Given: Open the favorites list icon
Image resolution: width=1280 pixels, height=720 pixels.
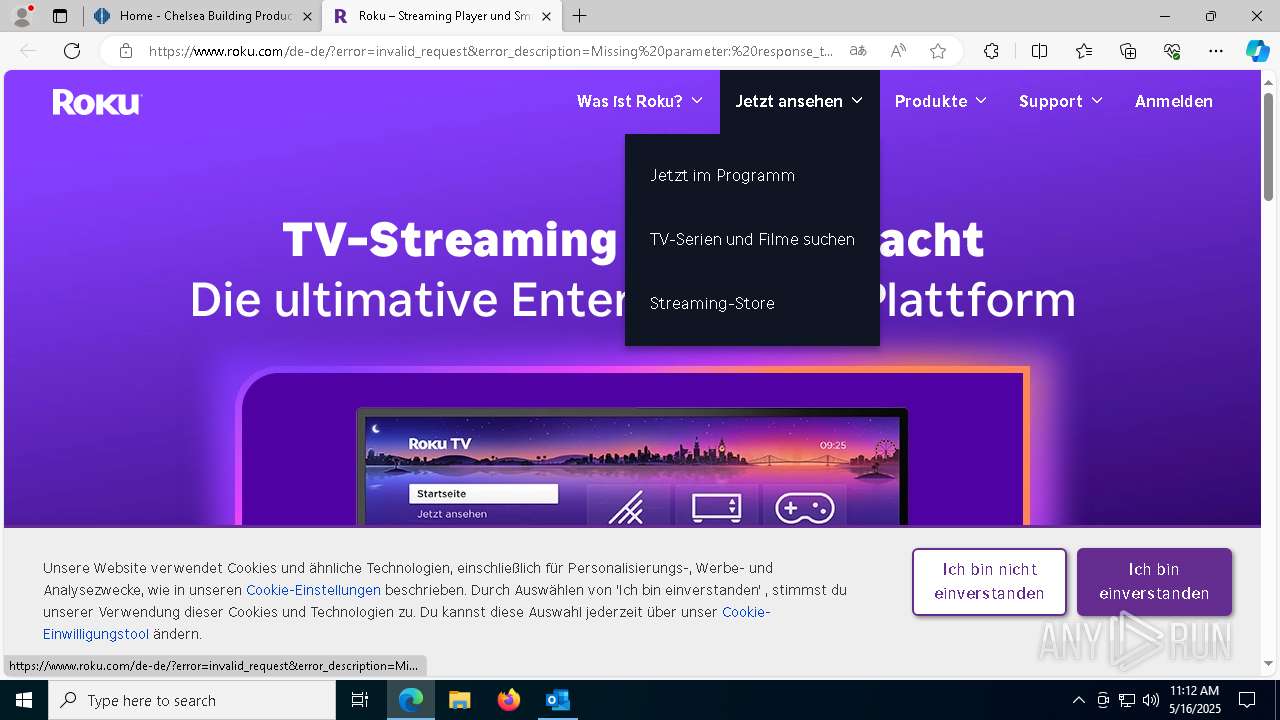Looking at the screenshot, I should [1084, 51].
